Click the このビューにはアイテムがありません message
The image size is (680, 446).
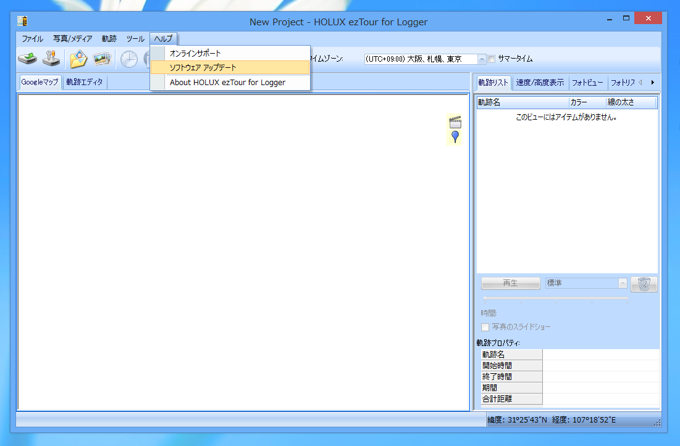566,117
